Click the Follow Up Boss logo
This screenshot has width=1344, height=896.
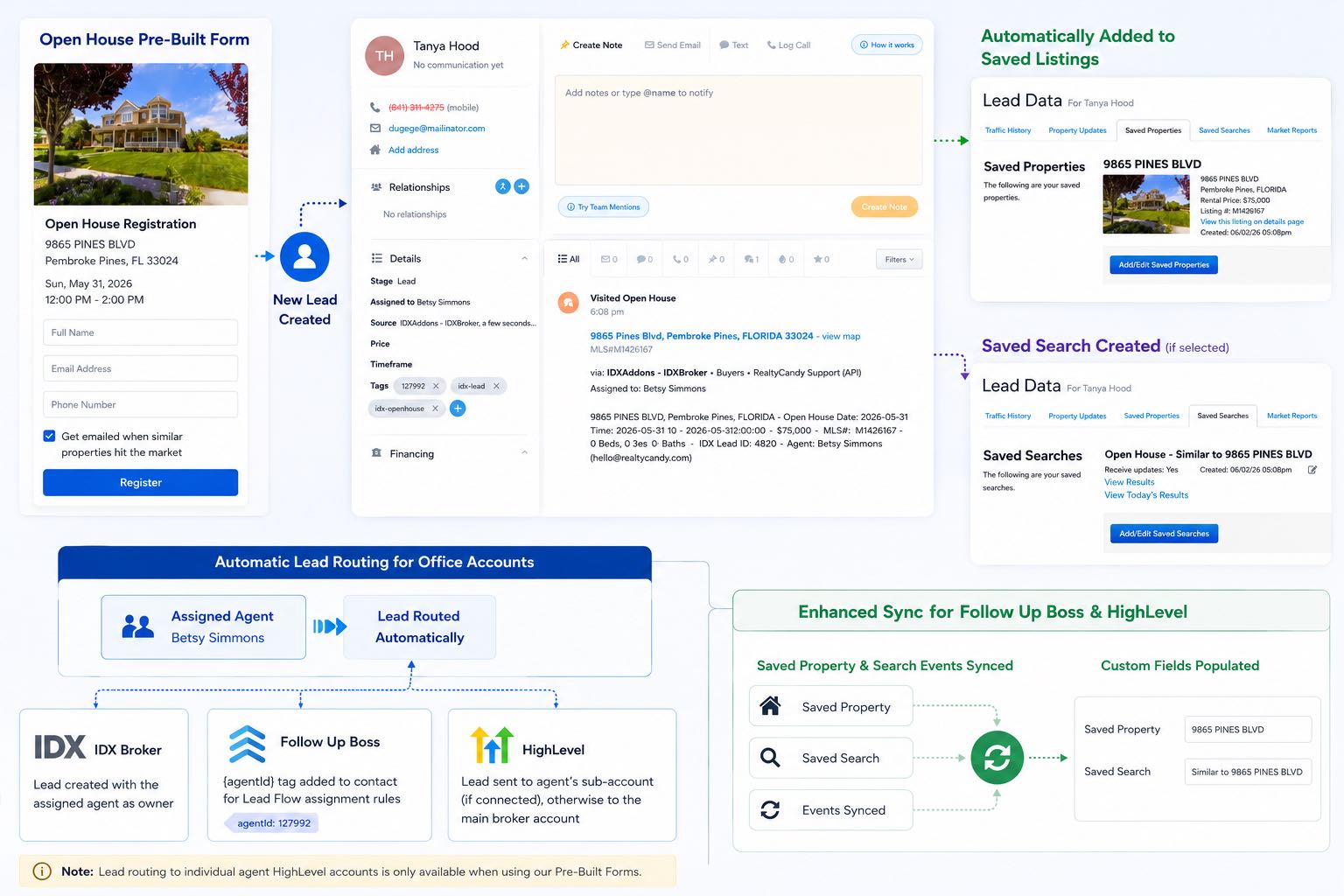(x=248, y=745)
